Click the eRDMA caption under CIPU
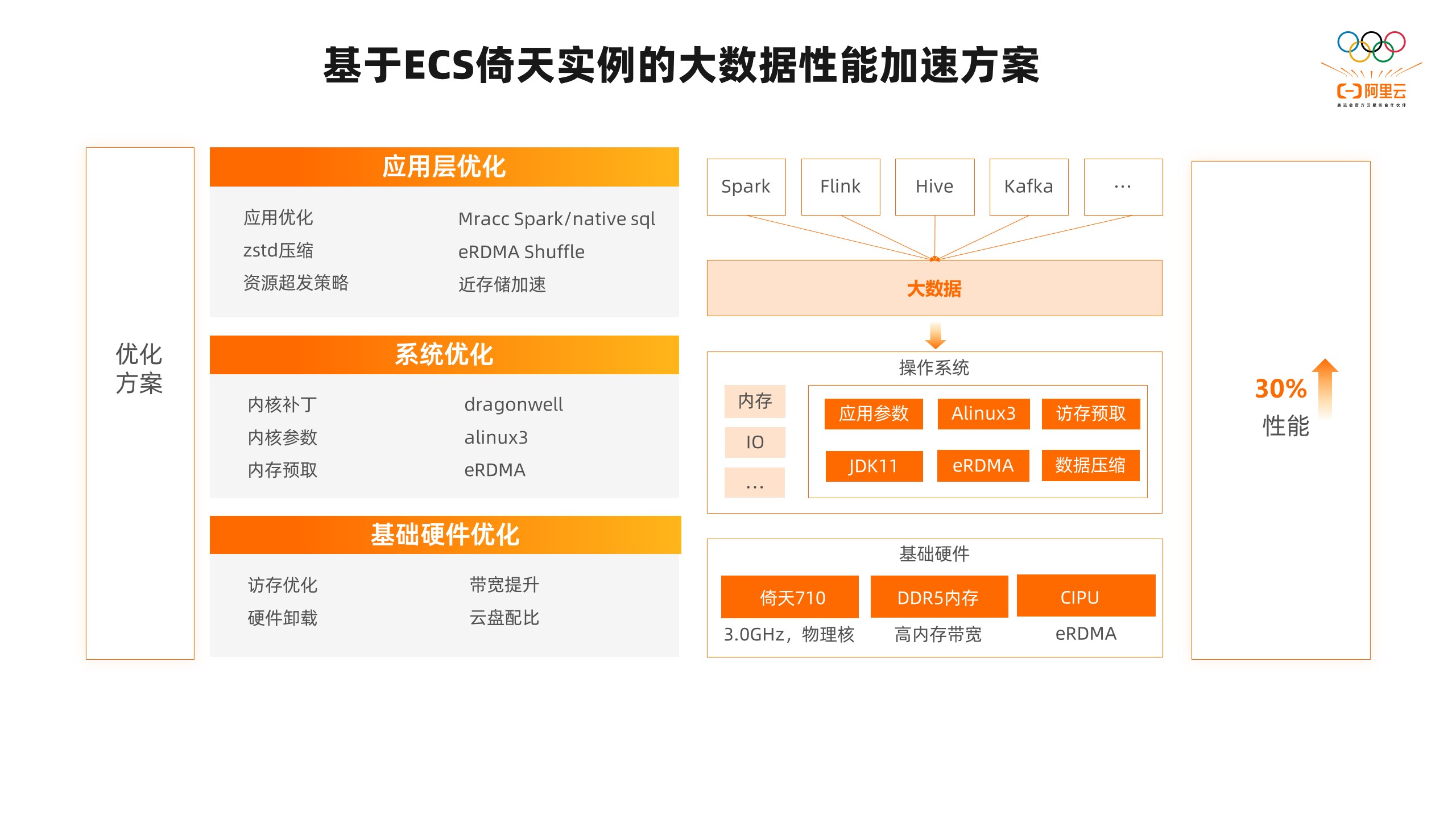Image resolution: width=1456 pixels, height=819 pixels. [x=1086, y=634]
